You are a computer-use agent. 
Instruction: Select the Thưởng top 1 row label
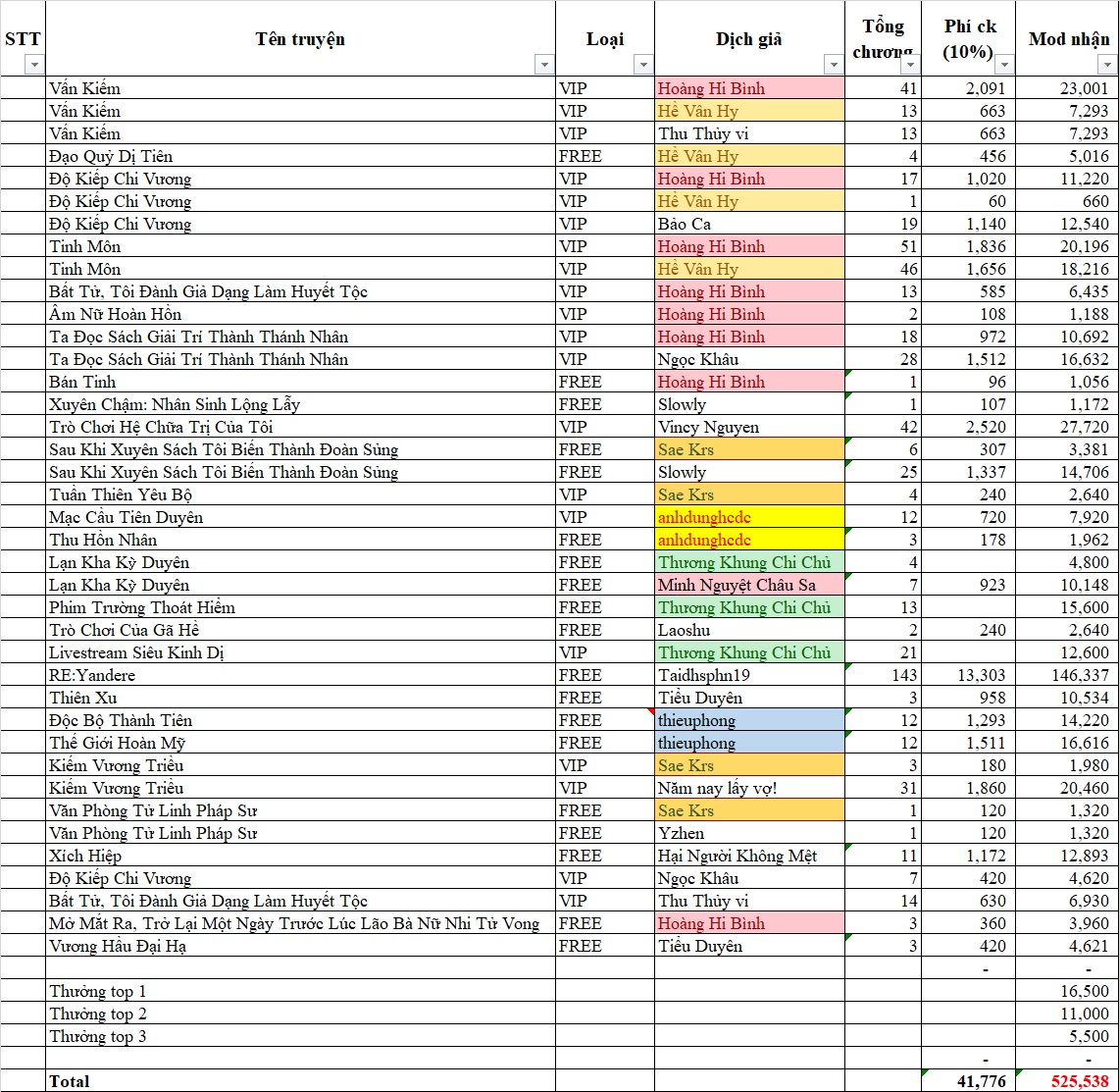300,991
